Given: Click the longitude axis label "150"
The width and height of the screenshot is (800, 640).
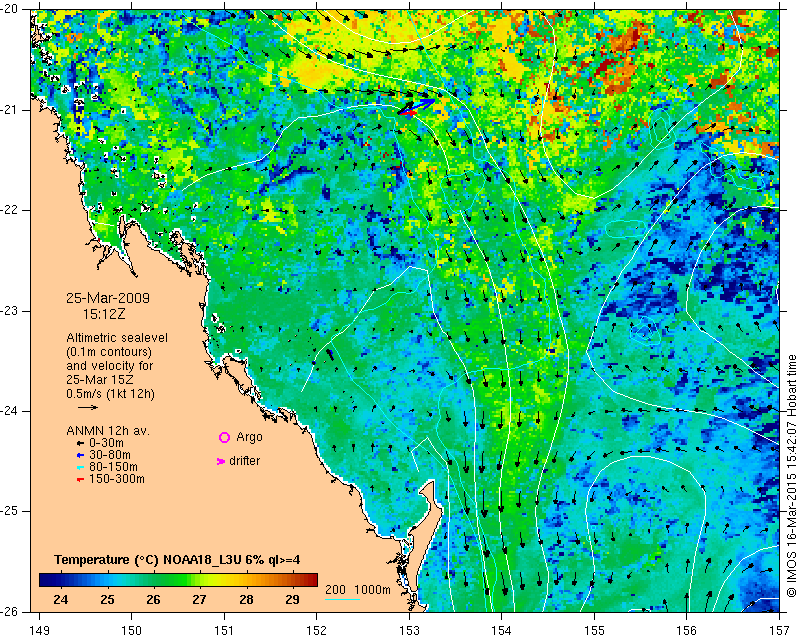Looking at the screenshot, I should pos(132,630).
